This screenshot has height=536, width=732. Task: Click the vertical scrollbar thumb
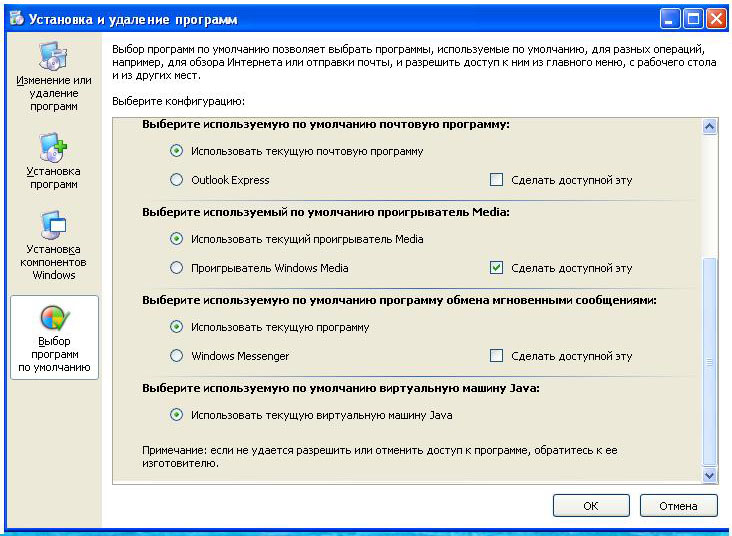coord(710,362)
